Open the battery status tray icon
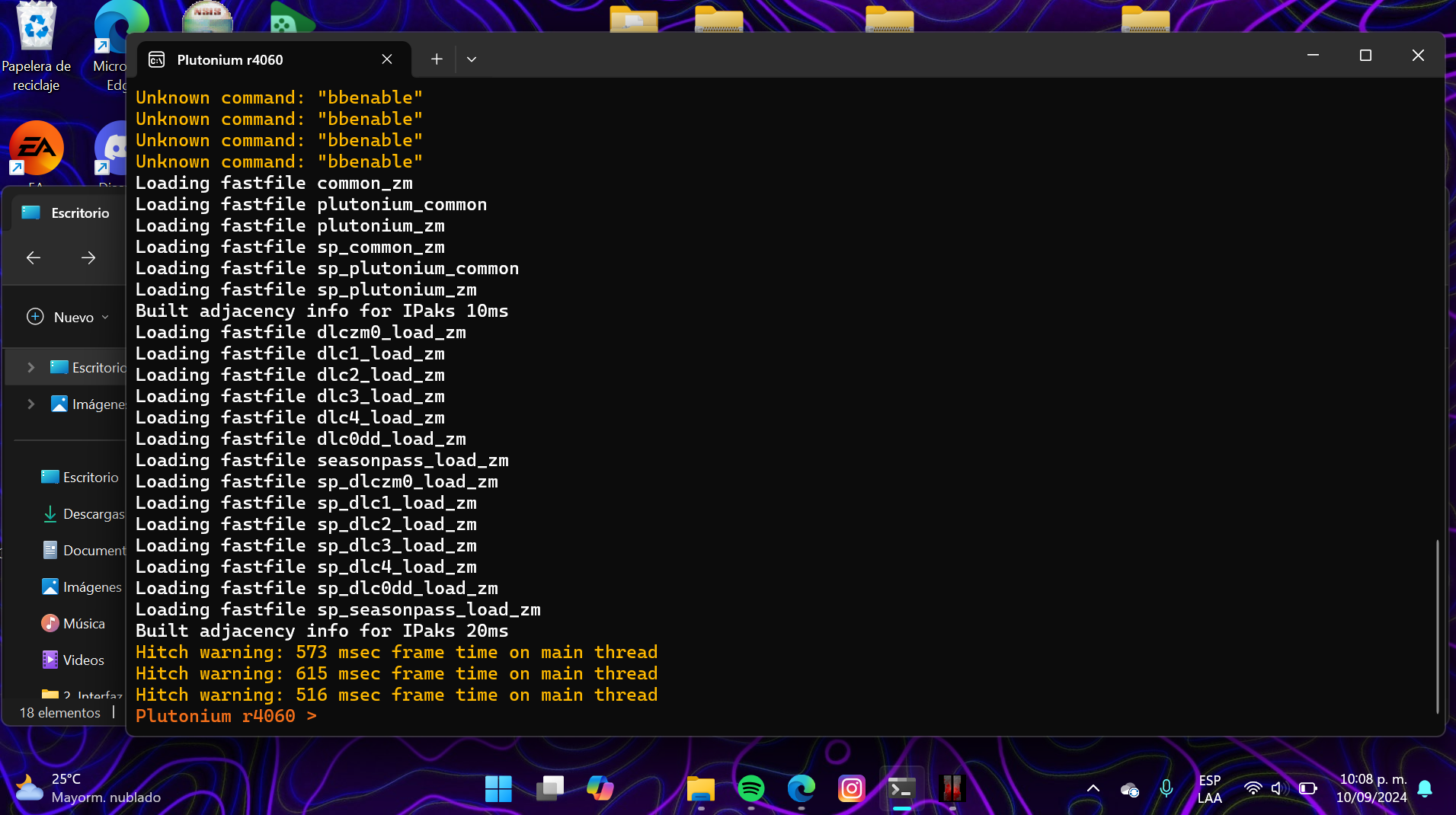This screenshot has height=815, width=1456. coord(1307,789)
